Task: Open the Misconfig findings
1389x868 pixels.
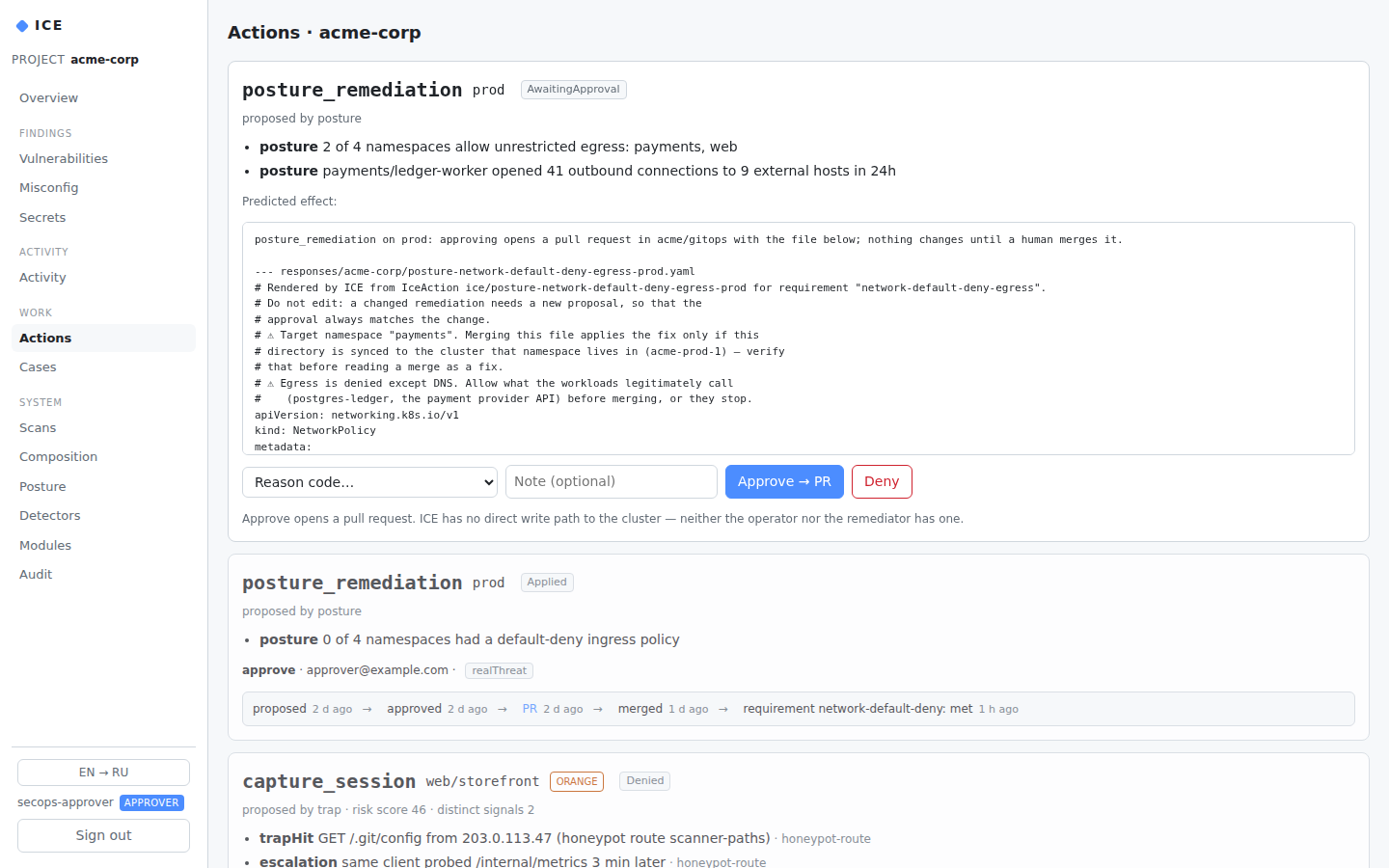Action: coord(103,188)
